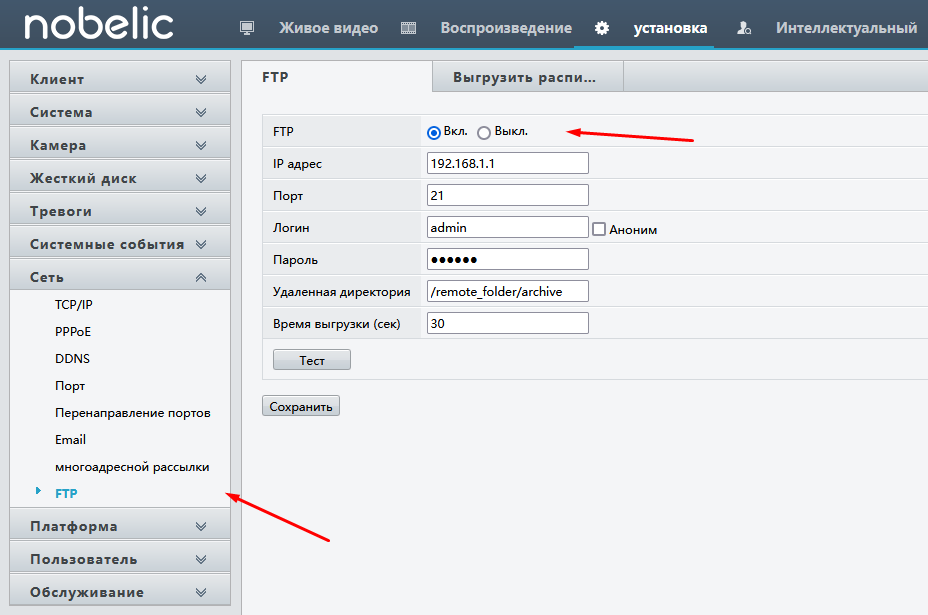928x615 pixels.
Task: Click the IP адрес input field
Action: click(508, 163)
